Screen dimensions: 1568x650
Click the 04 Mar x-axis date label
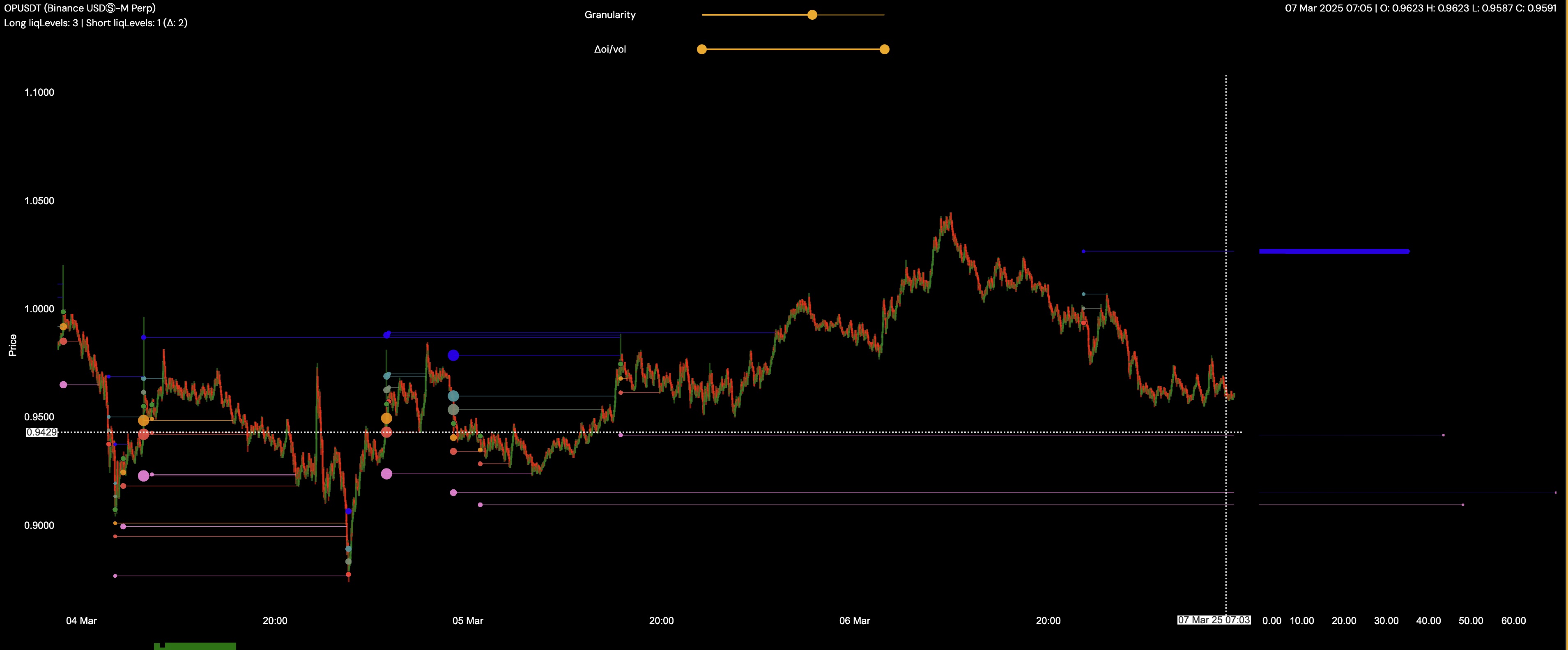pyautogui.click(x=82, y=621)
